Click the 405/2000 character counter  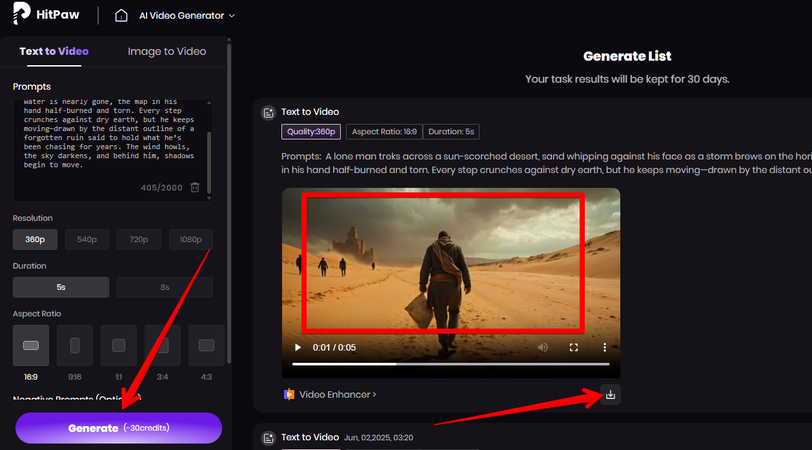[162, 187]
